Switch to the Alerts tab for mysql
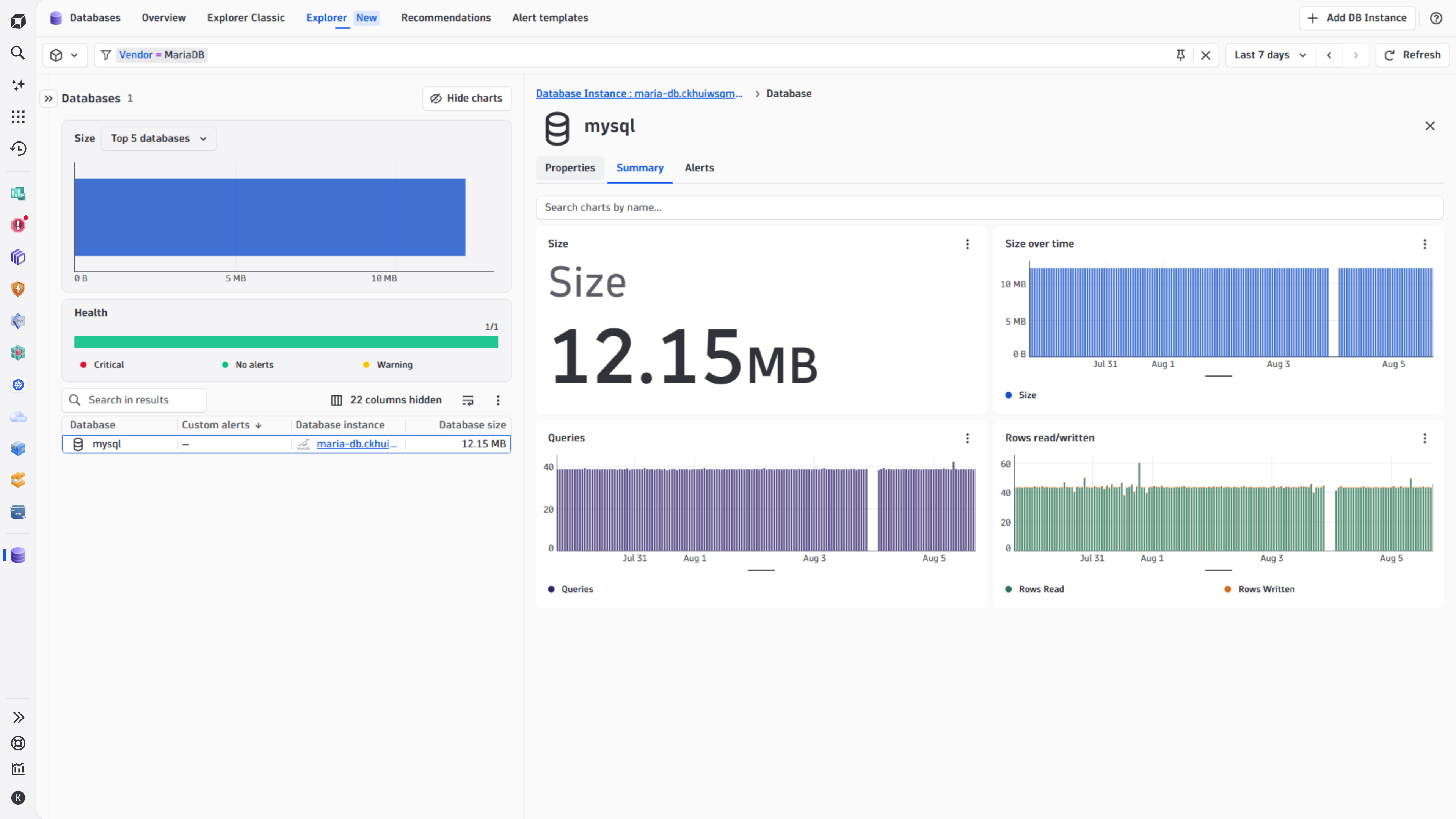 699,168
